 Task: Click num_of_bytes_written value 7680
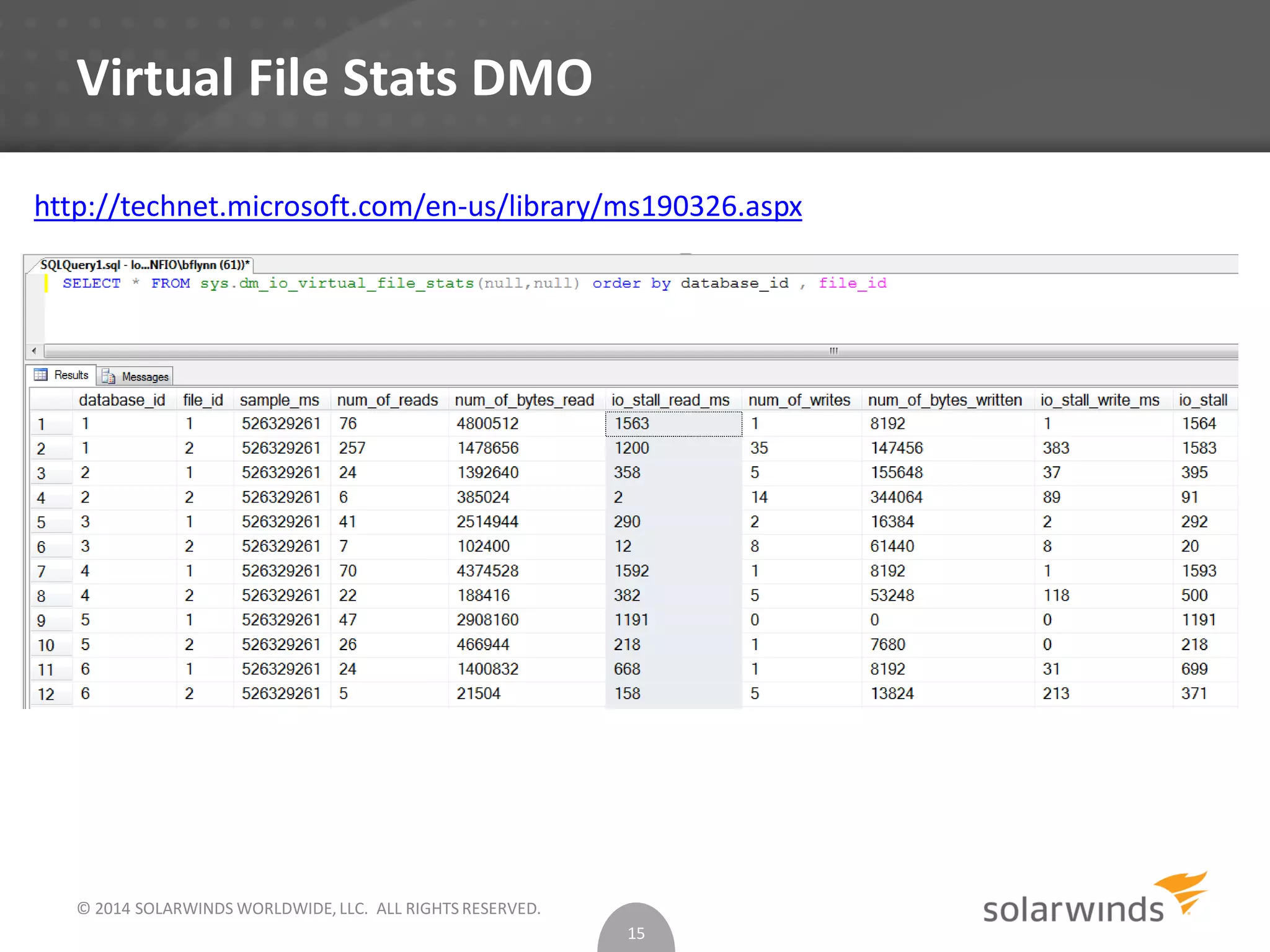(x=887, y=645)
